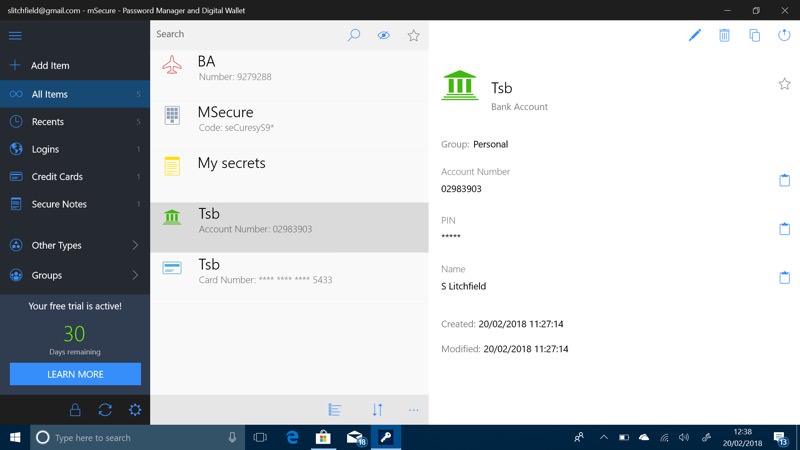800x450 pixels.
Task: Click the airplane icon for BA
Action: coord(172,65)
